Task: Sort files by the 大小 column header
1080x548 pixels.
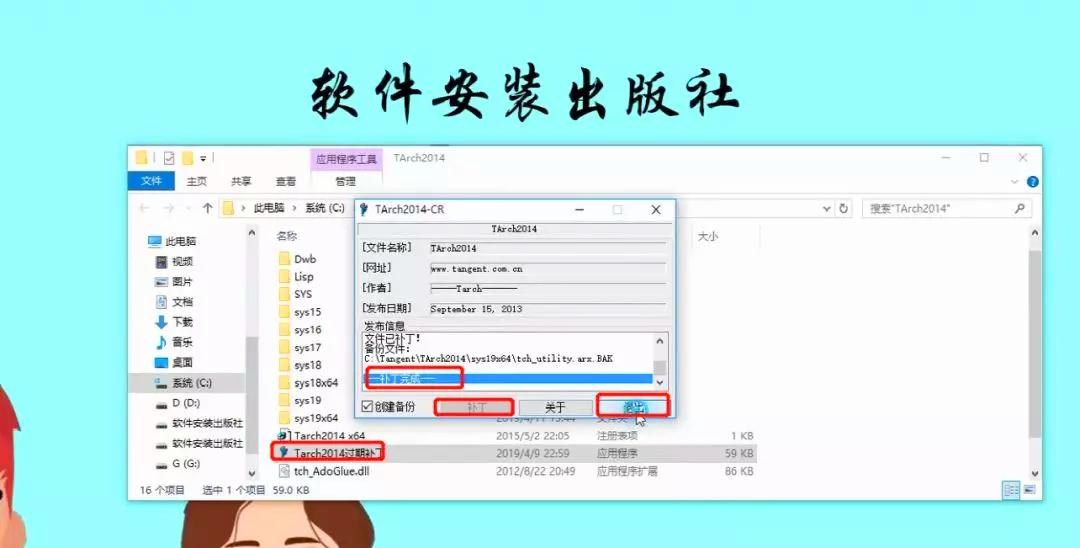Action: coord(707,236)
